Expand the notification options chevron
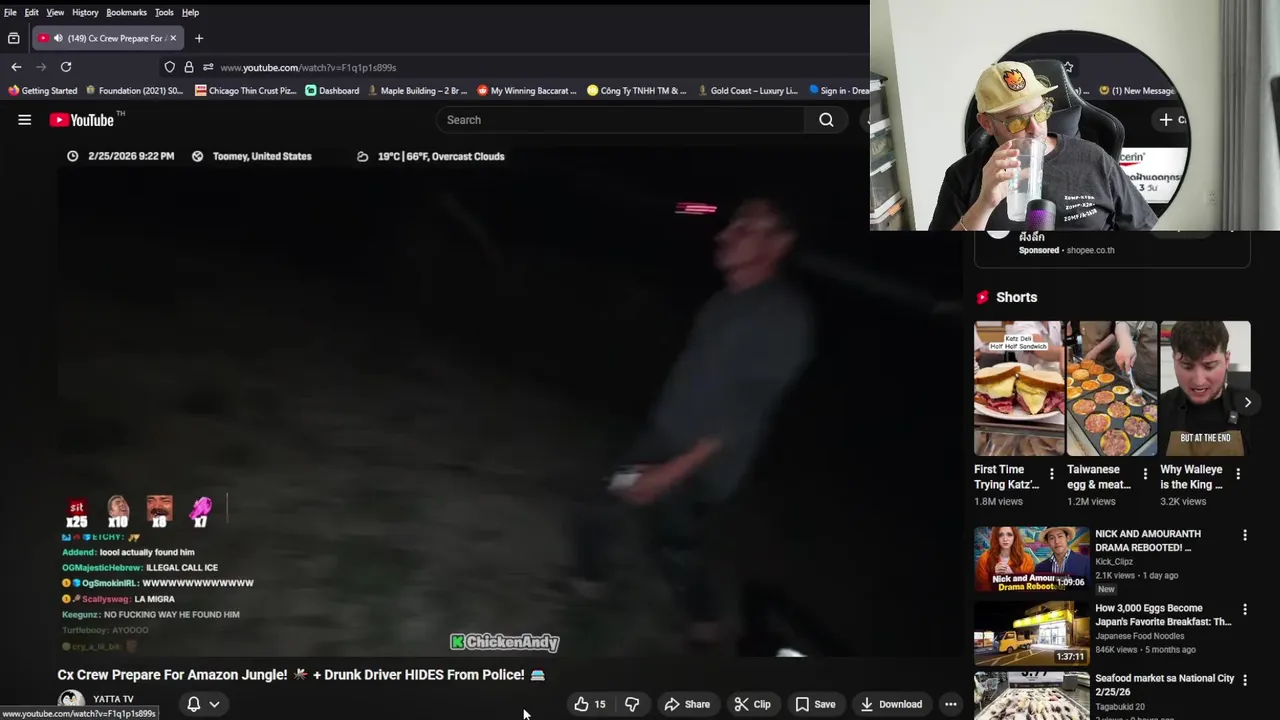 [x=214, y=704]
